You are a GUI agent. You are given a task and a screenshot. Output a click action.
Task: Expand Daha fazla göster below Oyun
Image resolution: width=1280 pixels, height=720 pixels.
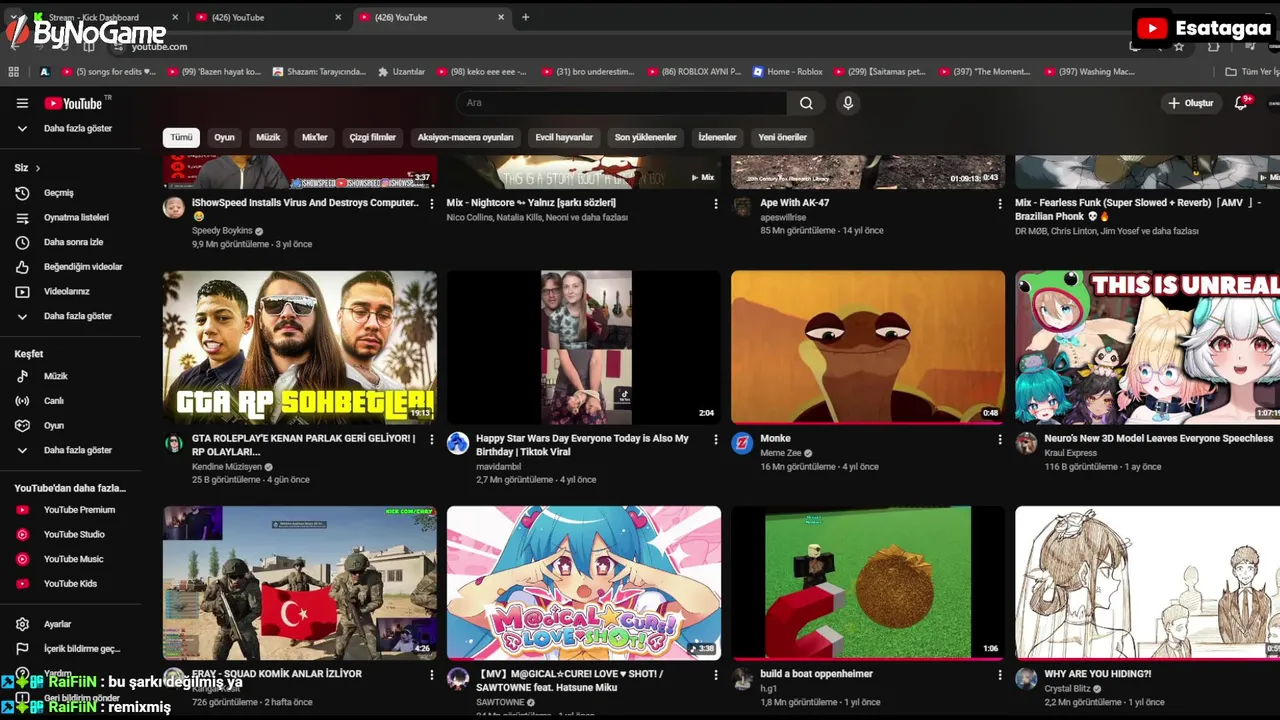click(77, 450)
